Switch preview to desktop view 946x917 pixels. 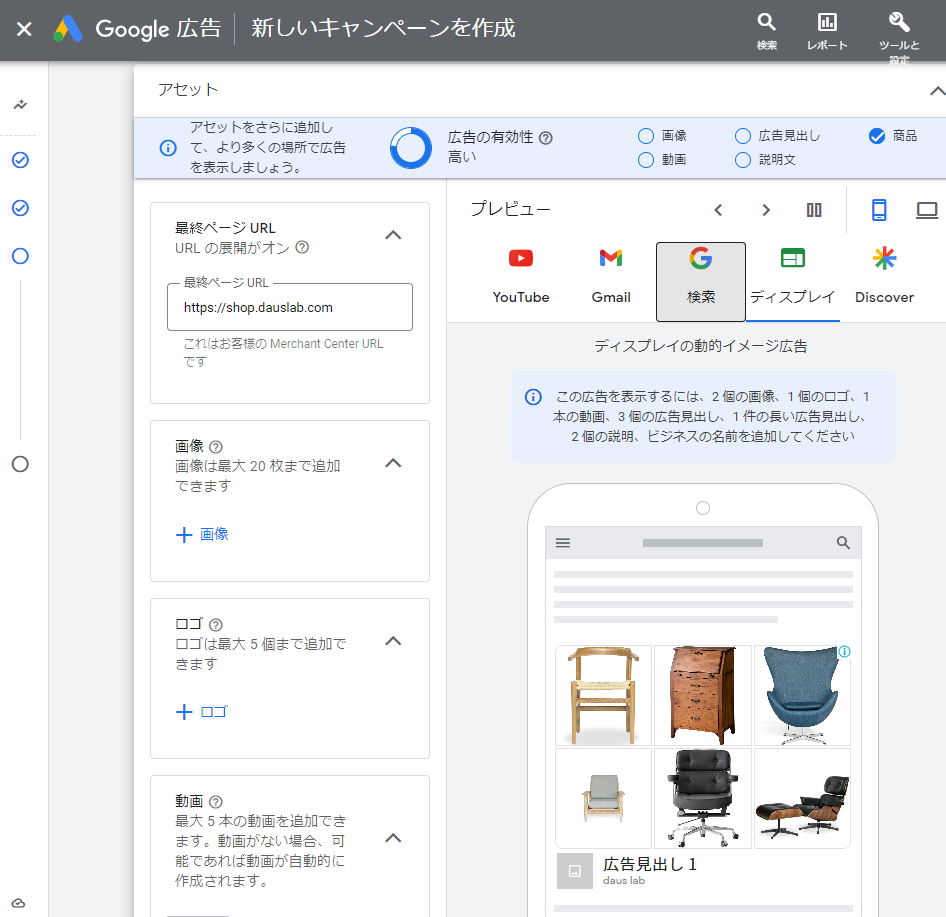click(927, 210)
